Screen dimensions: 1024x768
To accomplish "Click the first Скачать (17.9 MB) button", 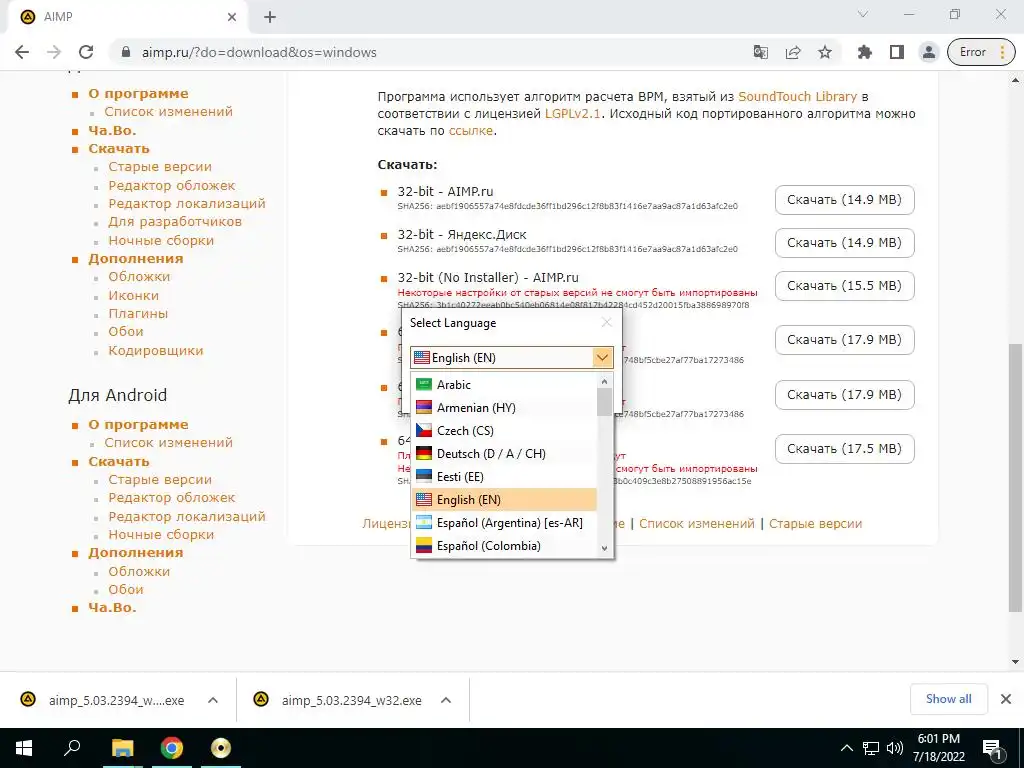I will 844,340.
